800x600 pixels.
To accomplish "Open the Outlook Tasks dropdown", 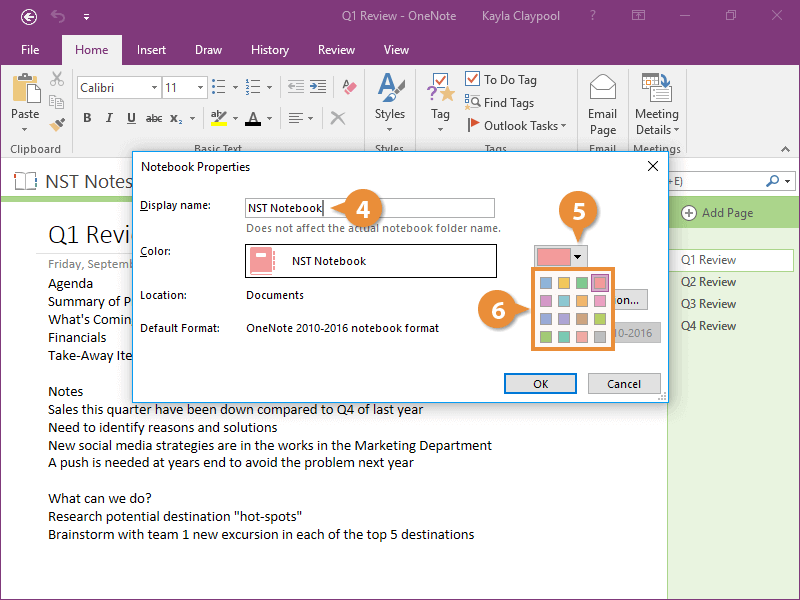I will (x=563, y=126).
